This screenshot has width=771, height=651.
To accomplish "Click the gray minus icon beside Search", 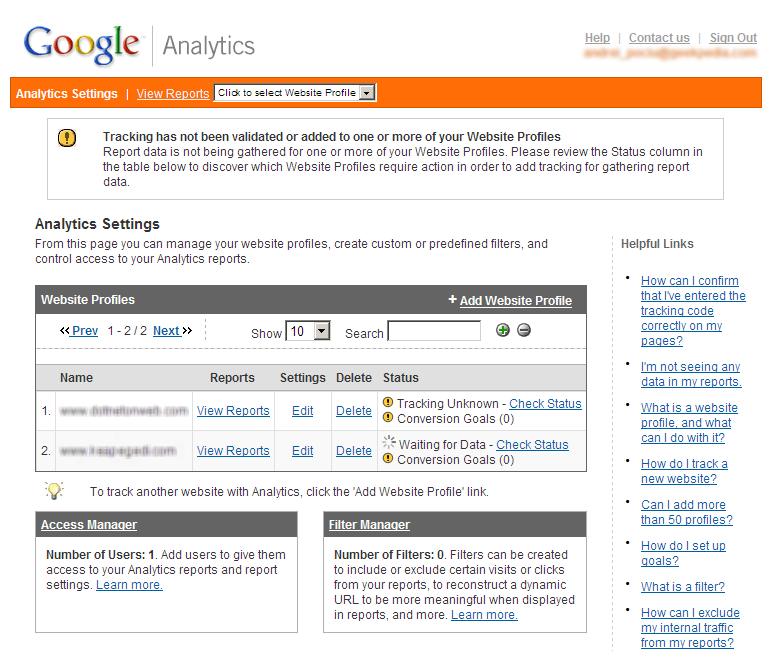I will pos(524,330).
